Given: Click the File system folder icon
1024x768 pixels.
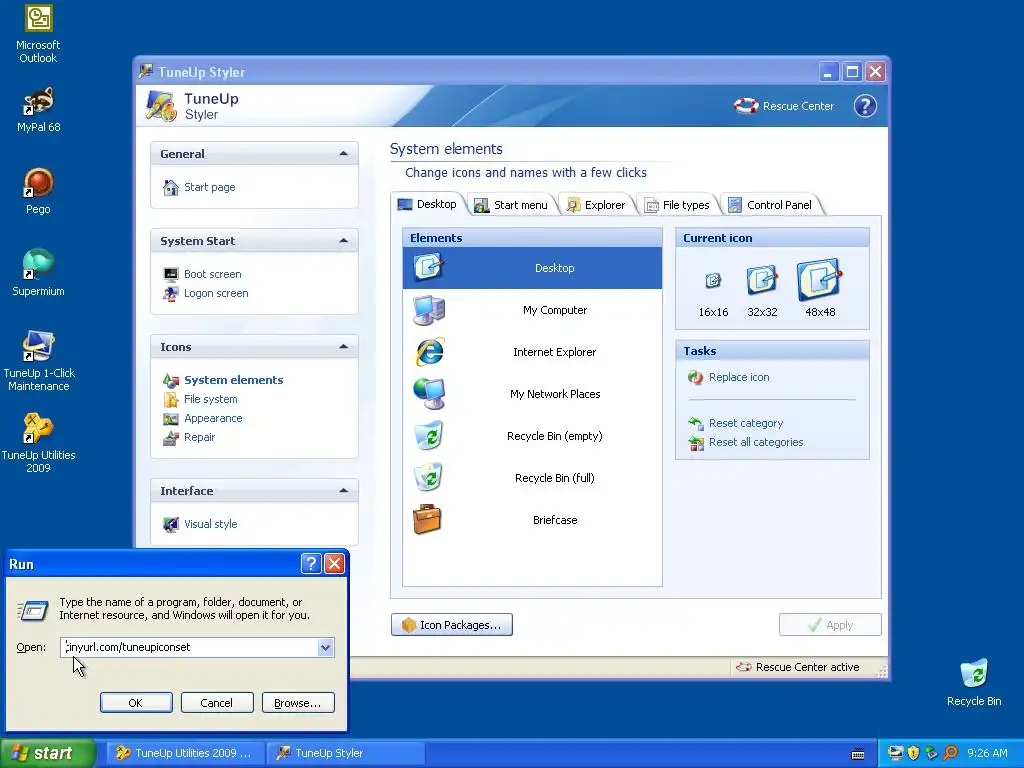Looking at the screenshot, I should 170,399.
